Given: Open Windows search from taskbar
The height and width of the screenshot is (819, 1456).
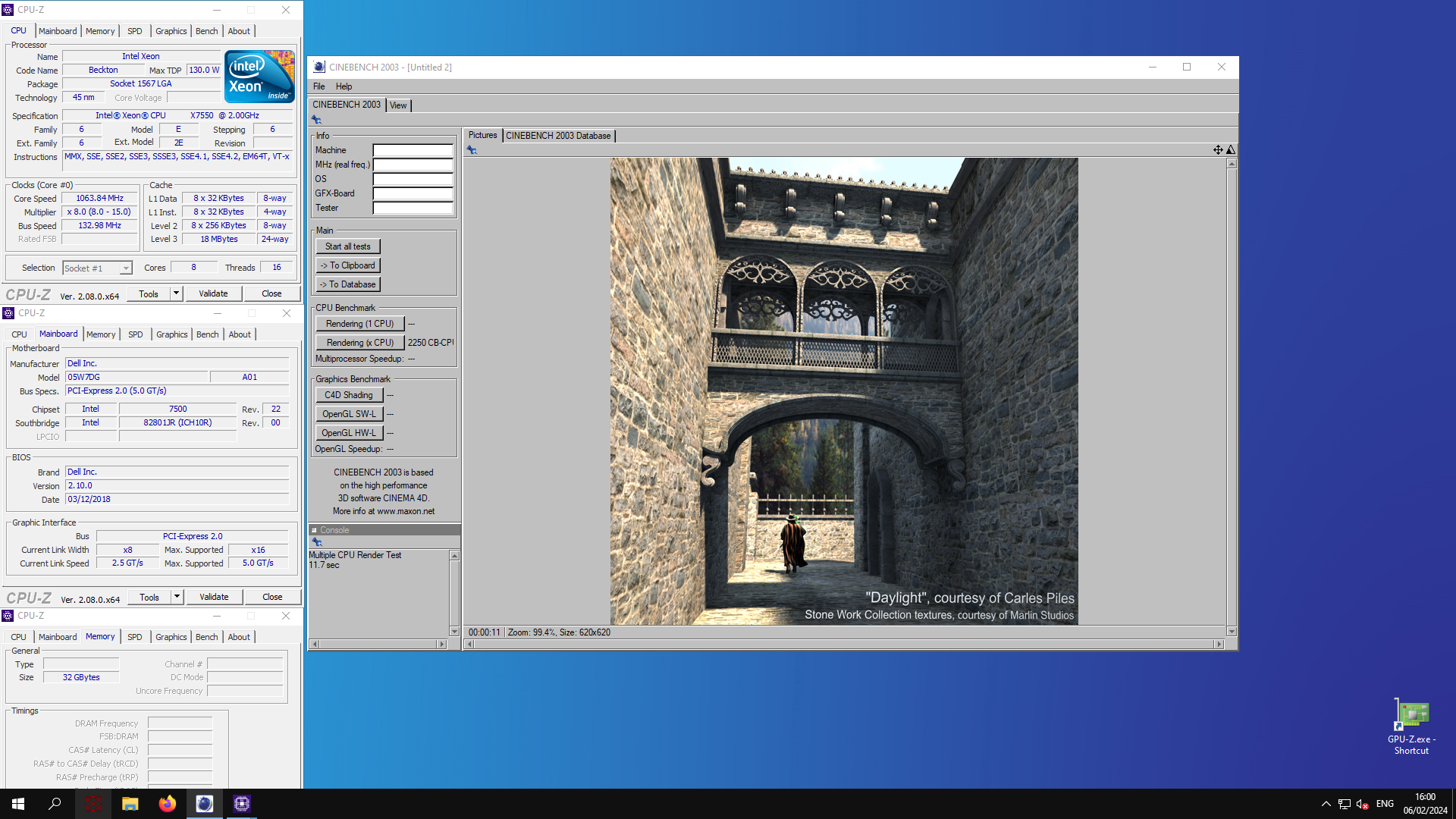Looking at the screenshot, I should coord(55,804).
